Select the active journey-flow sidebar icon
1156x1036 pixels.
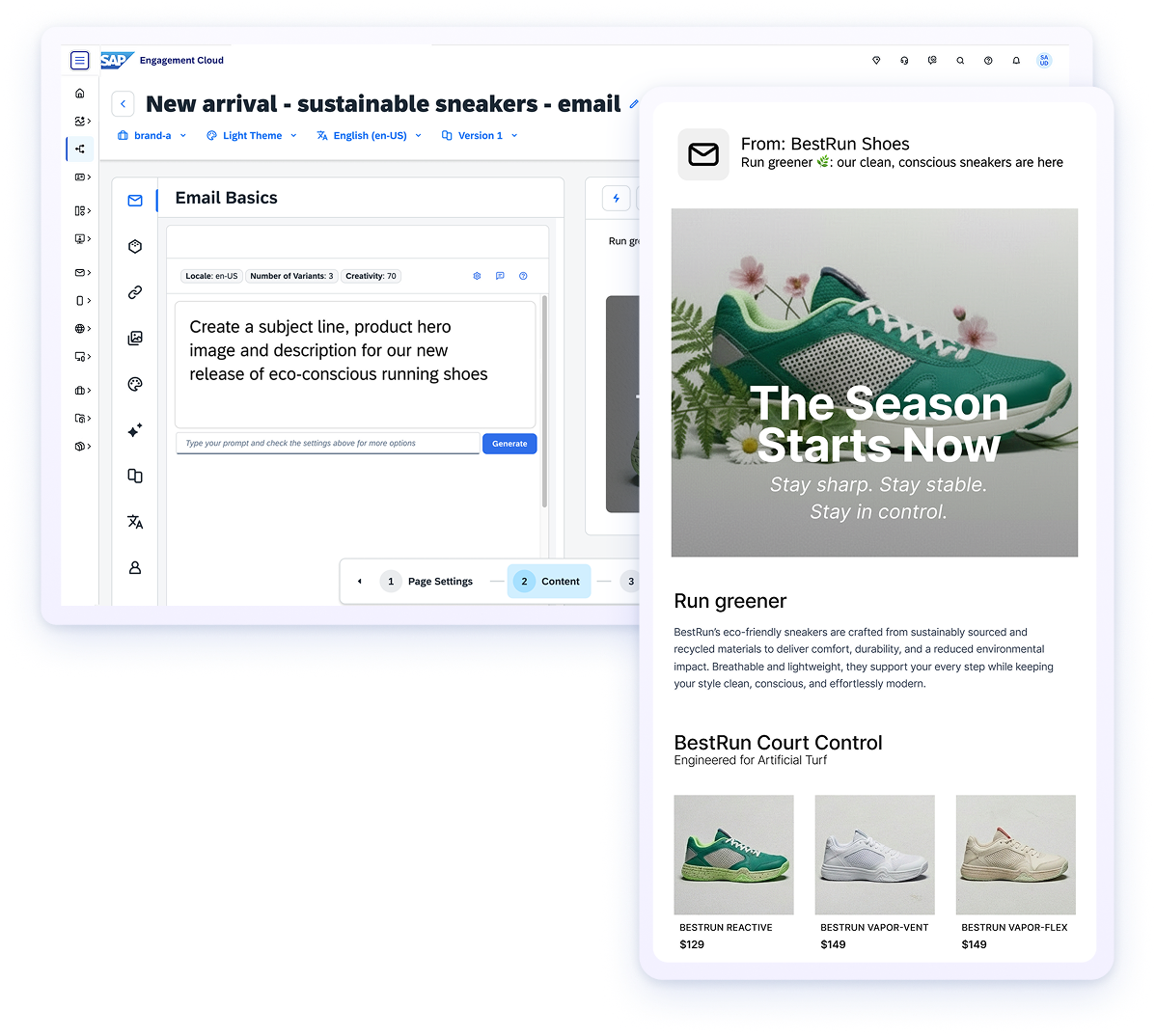[x=80, y=149]
